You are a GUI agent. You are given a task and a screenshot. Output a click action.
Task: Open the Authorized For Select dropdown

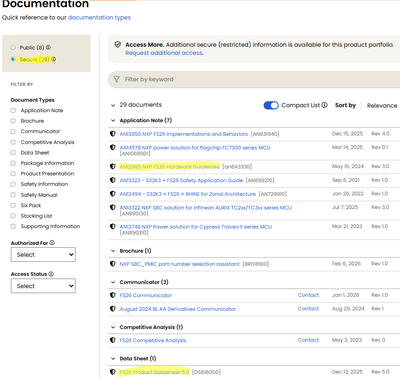click(43, 255)
